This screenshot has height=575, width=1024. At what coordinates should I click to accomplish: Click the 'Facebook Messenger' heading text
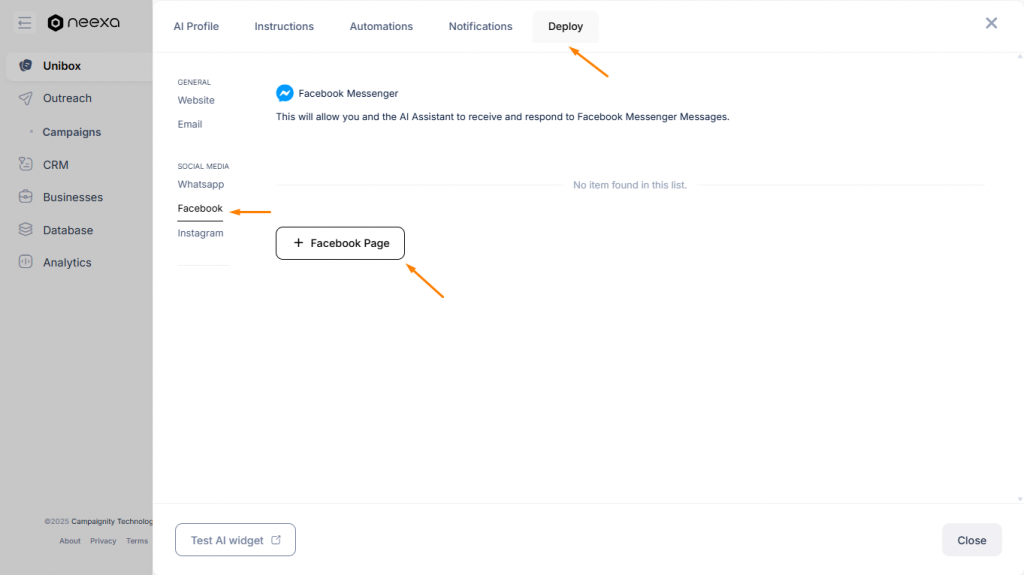(348, 93)
